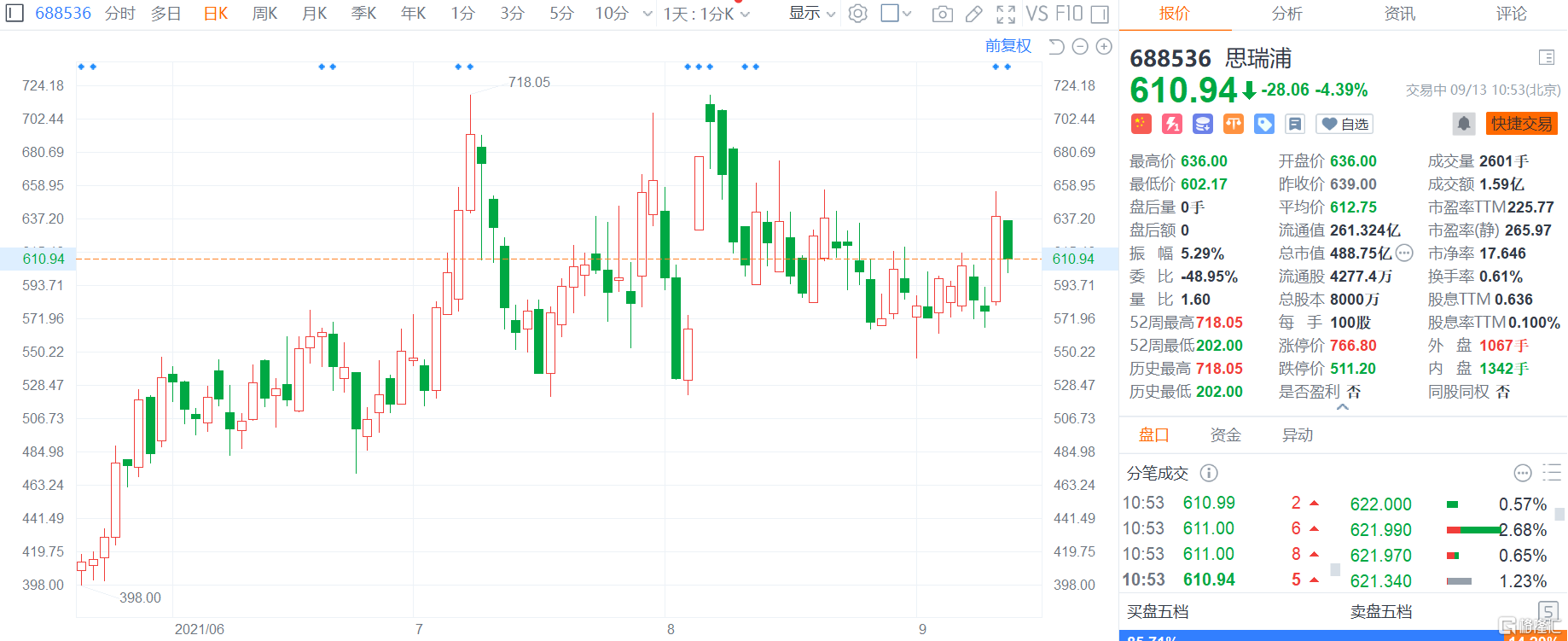This screenshot has width=1568, height=641.
Task: Click the three-dot event marker near August
Action: (699, 67)
